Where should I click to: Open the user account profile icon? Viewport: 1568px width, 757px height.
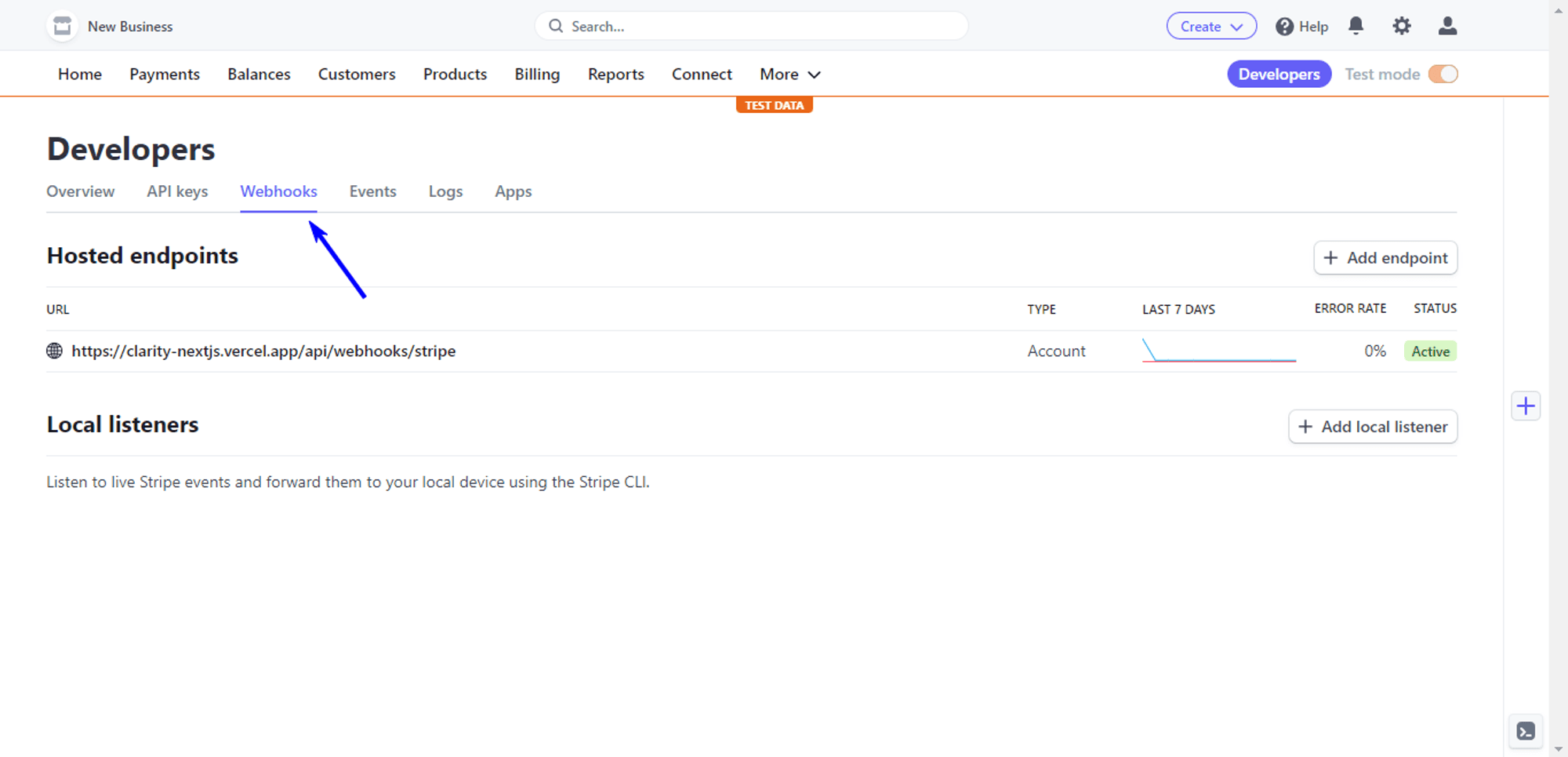[x=1447, y=26]
